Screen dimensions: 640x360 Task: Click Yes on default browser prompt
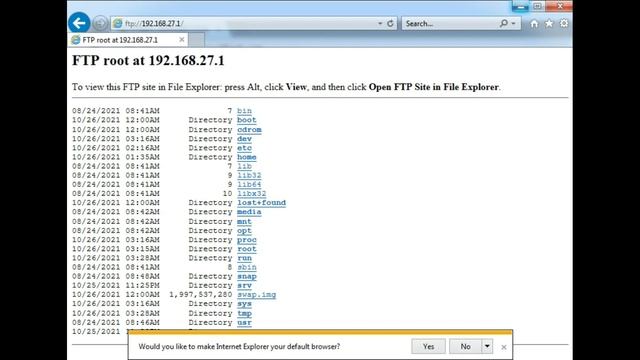428,346
